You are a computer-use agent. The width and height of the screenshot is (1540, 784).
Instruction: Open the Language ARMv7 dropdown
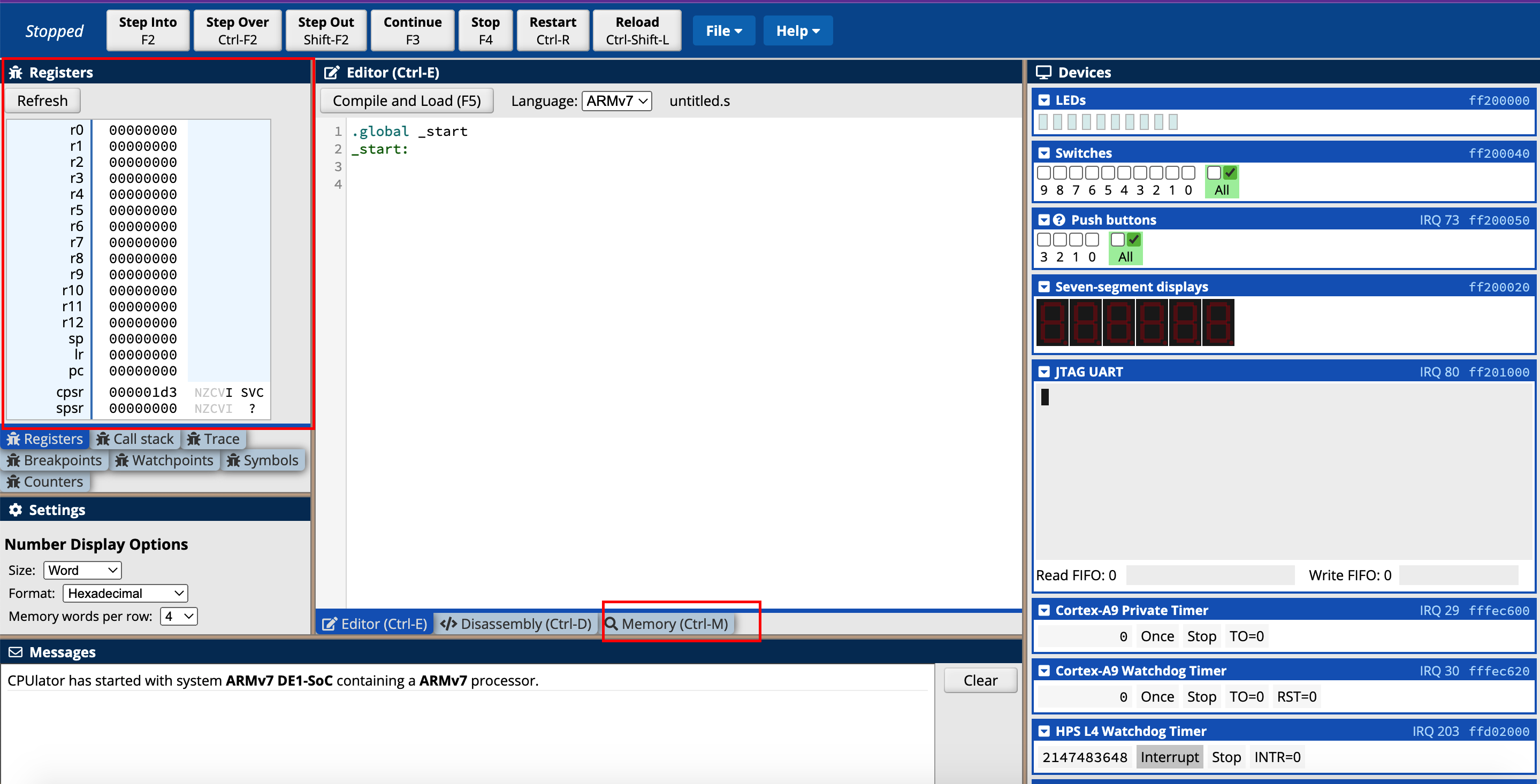[617, 101]
